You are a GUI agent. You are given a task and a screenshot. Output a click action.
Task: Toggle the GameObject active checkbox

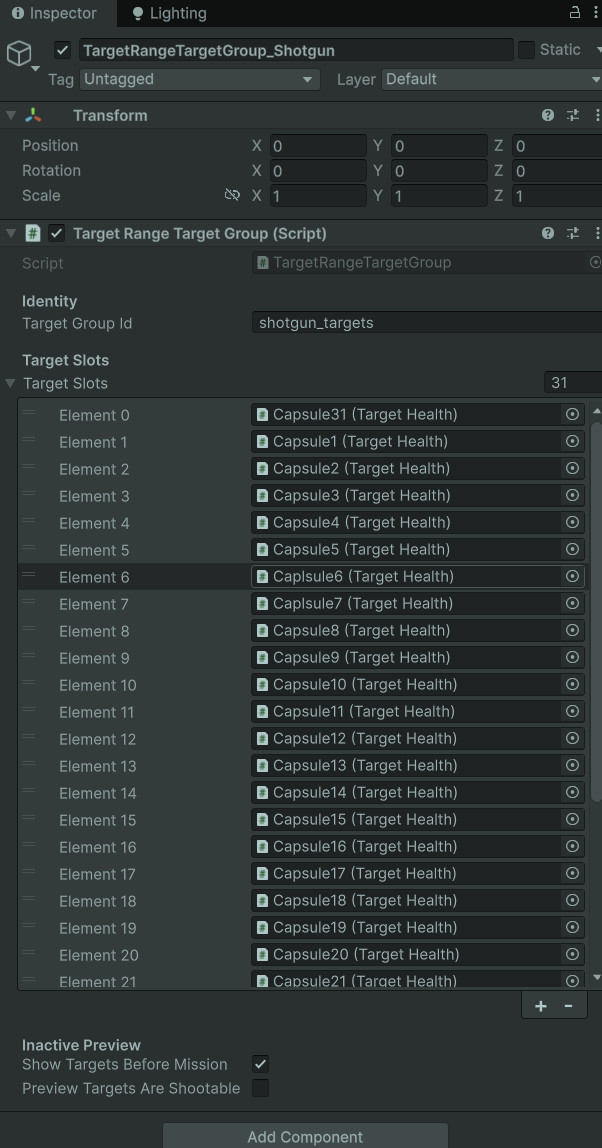coord(63,50)
